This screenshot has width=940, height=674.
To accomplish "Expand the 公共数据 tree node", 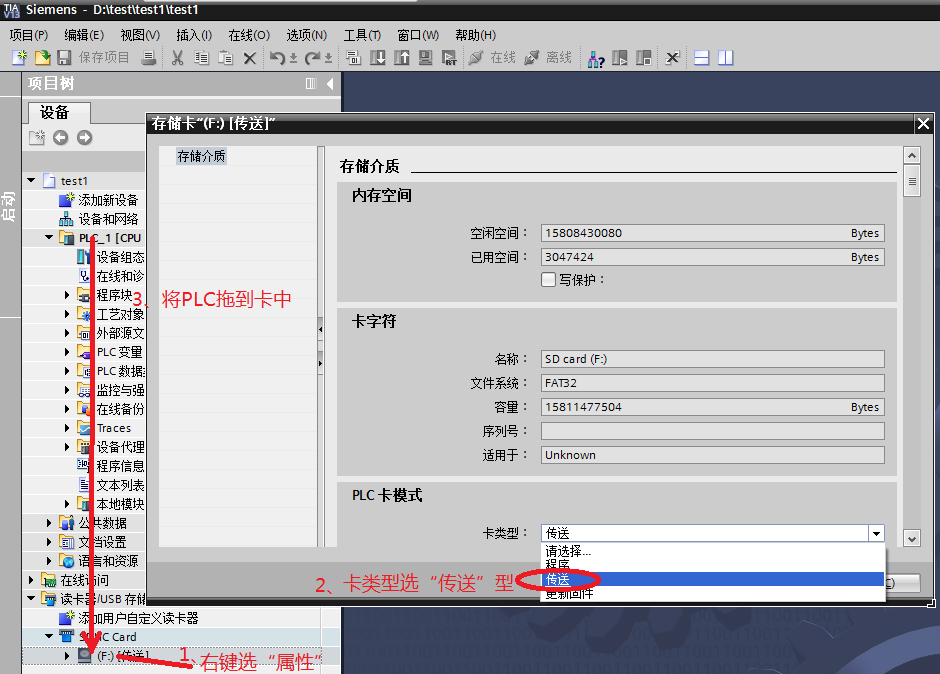I will click(x=49, y=523).
